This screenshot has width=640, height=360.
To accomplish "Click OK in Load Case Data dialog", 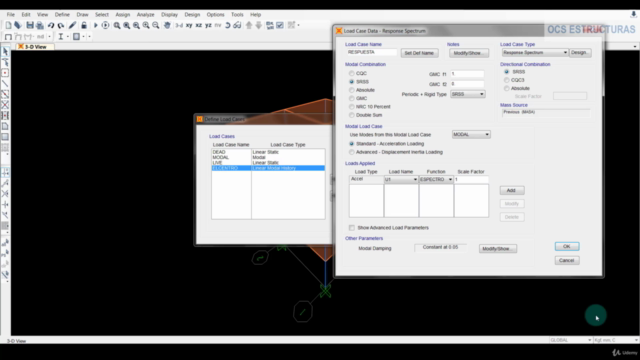I will point(567,247).
